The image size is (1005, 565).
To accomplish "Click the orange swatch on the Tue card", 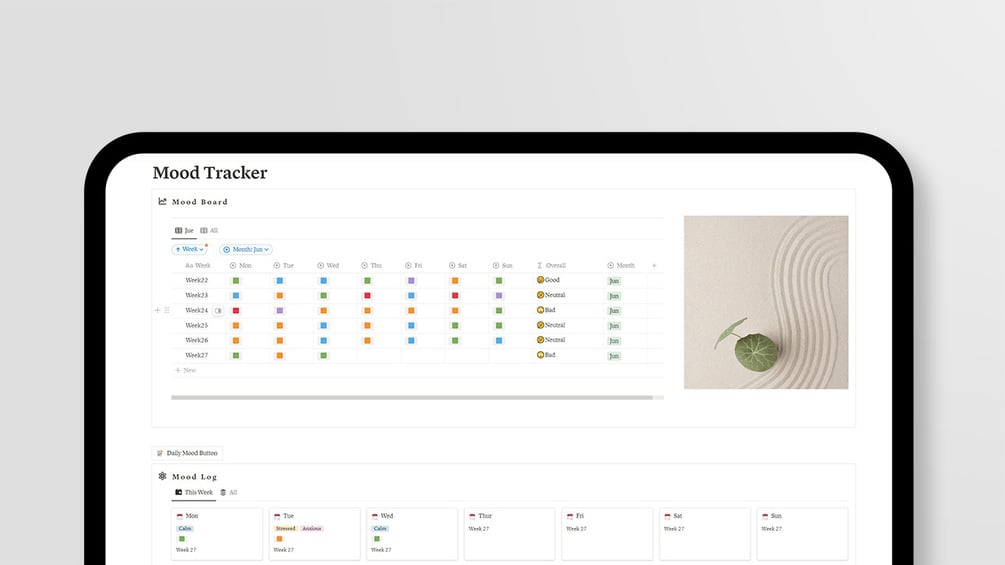I will (x=279, y=539).
